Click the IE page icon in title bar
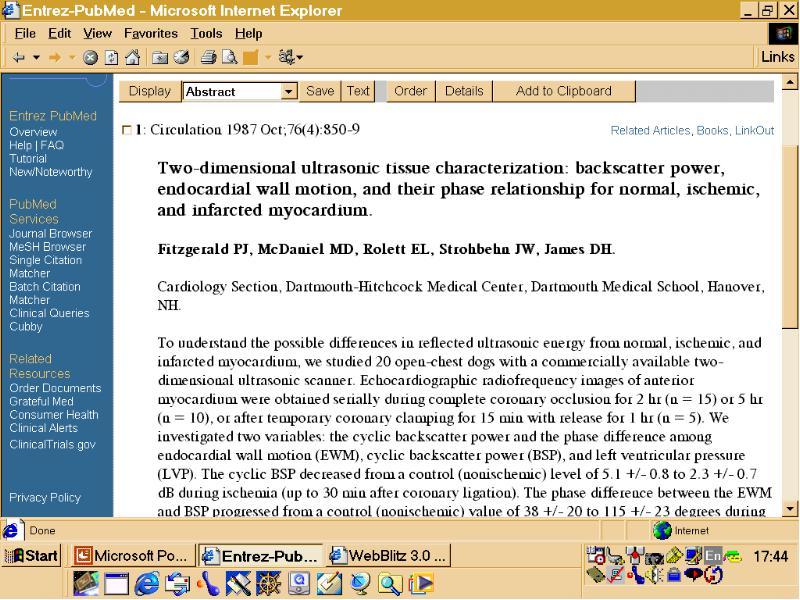The height and width of the screenshot is (600, 800). coord(10,10)
